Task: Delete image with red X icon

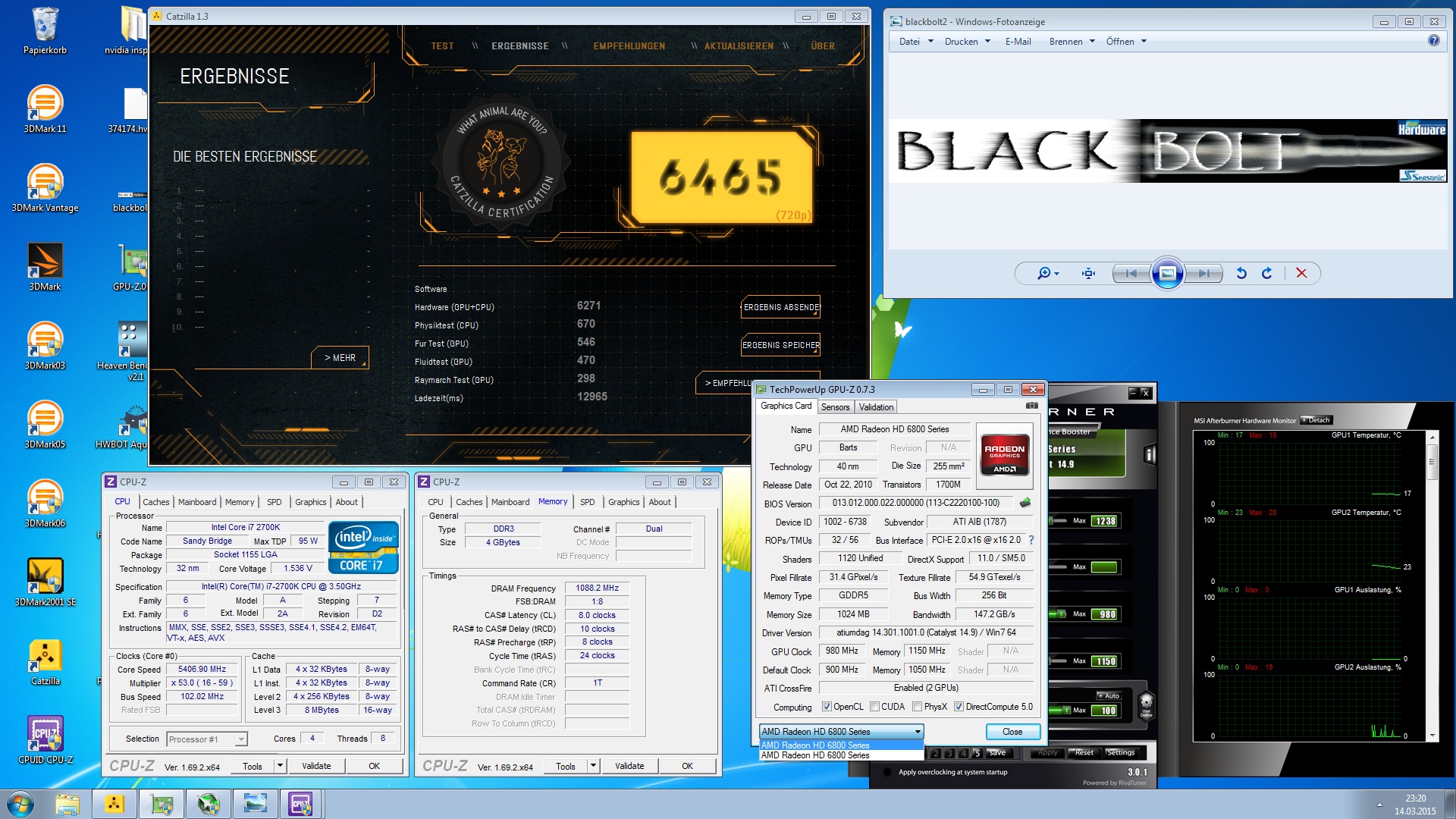Action: [1301, 273]
